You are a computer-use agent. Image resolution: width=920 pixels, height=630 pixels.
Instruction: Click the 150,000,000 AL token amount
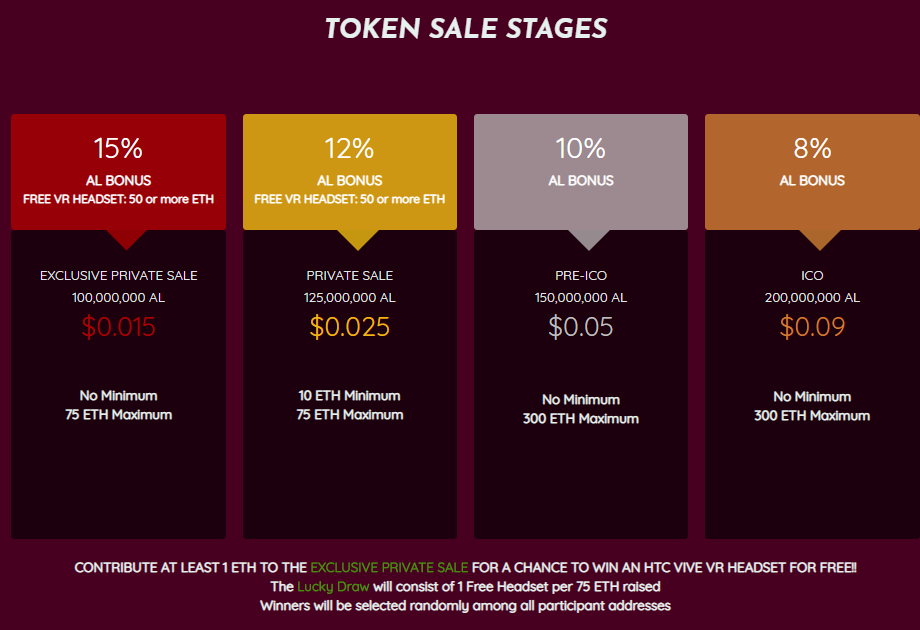pos(581,297)
